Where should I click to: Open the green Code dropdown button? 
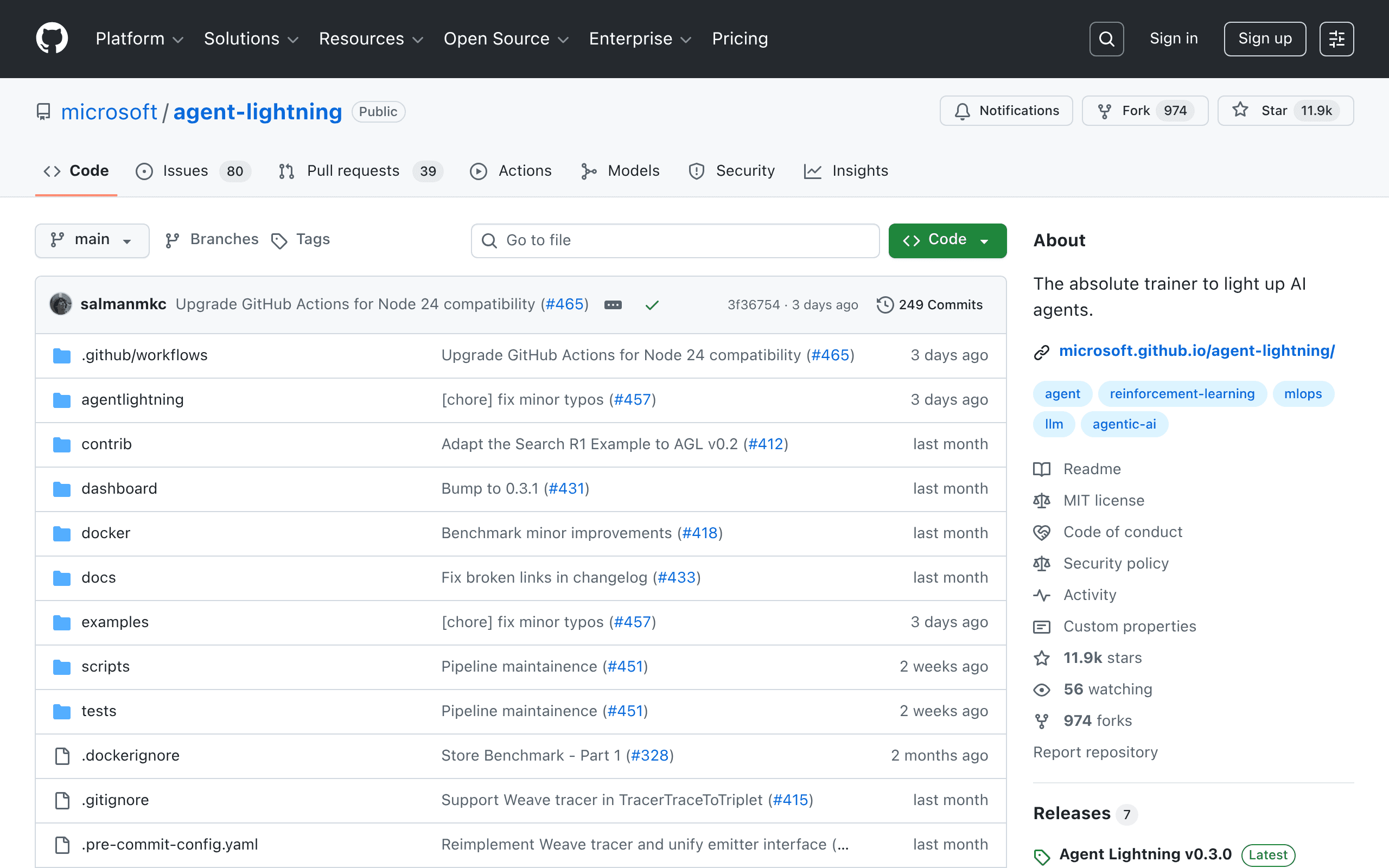947,240
